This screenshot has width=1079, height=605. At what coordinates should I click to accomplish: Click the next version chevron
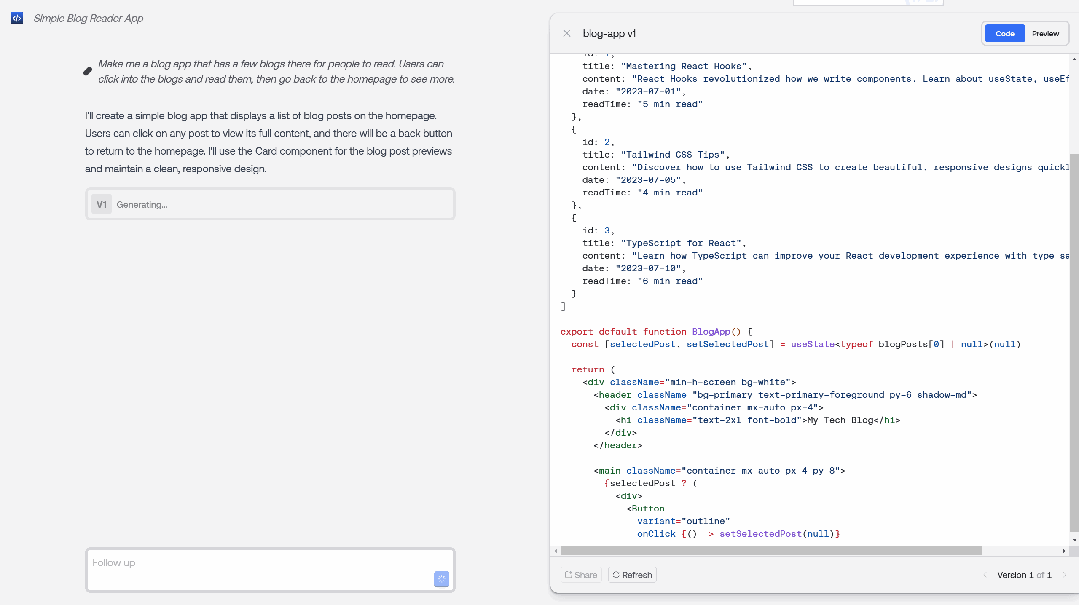tap(1064, 575)
